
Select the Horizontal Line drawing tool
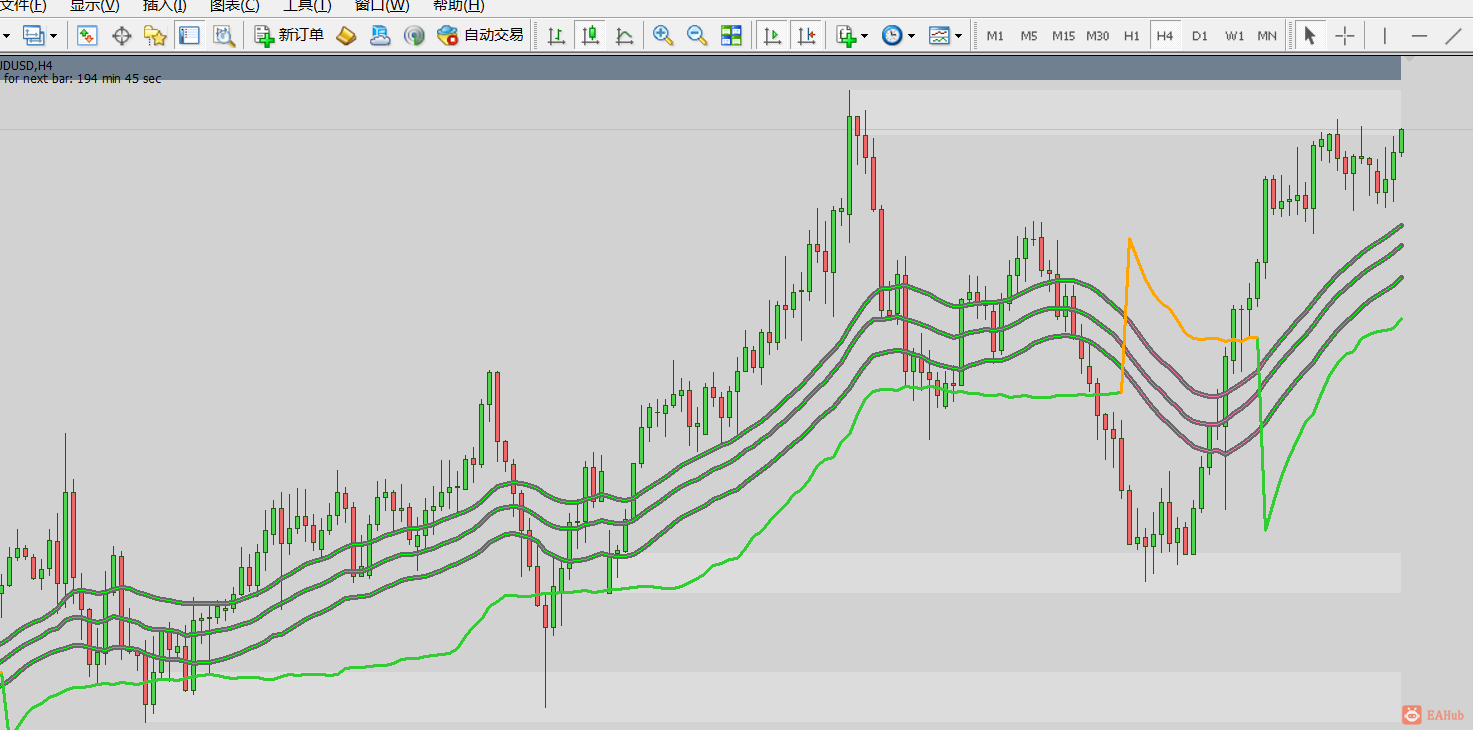pos(1419,36)
